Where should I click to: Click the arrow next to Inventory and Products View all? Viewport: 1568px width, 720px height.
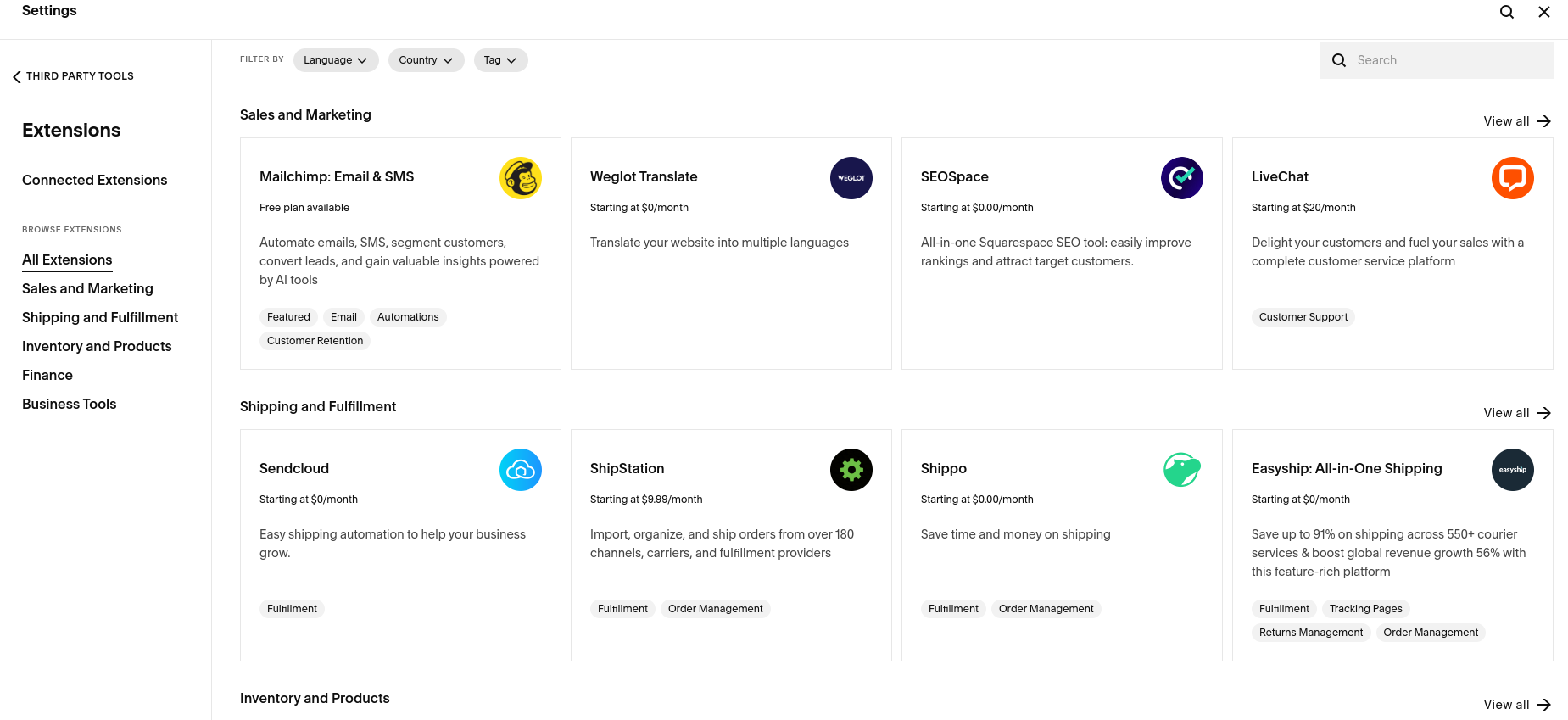click(x=1544, y=705)
